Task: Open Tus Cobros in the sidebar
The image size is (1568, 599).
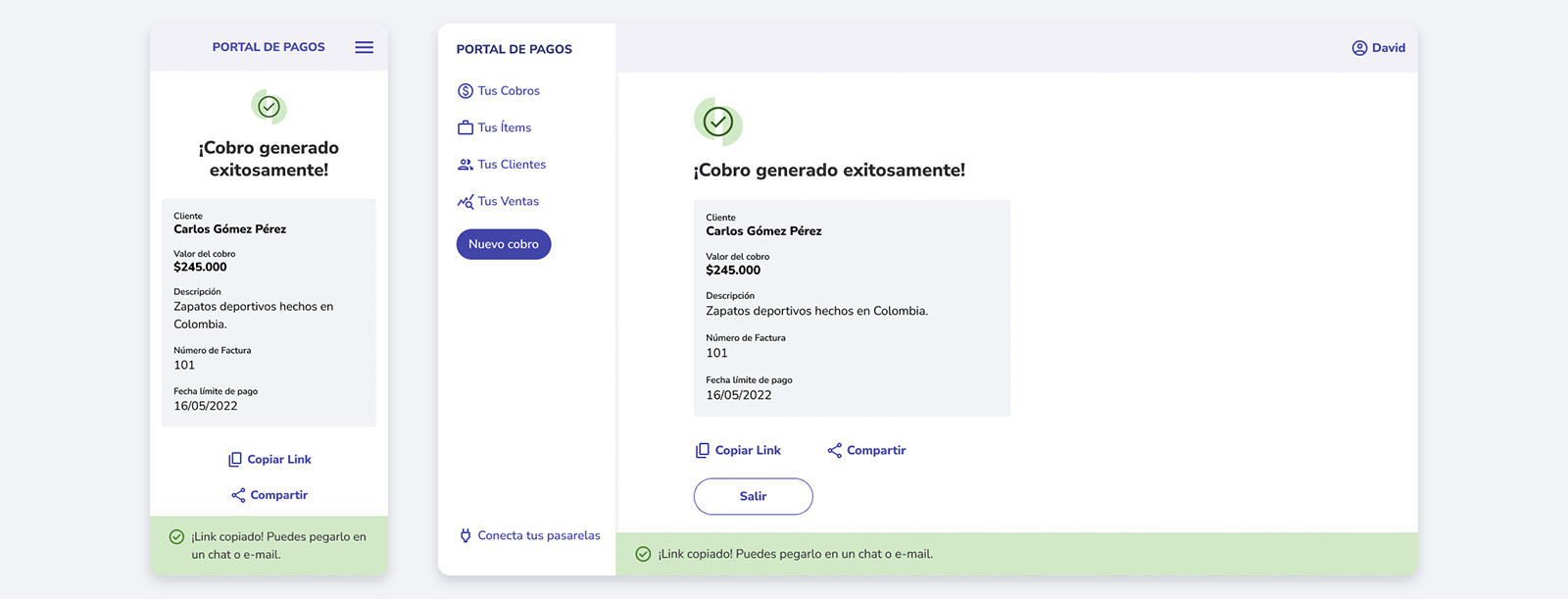Action: click(x=509, y=91)
